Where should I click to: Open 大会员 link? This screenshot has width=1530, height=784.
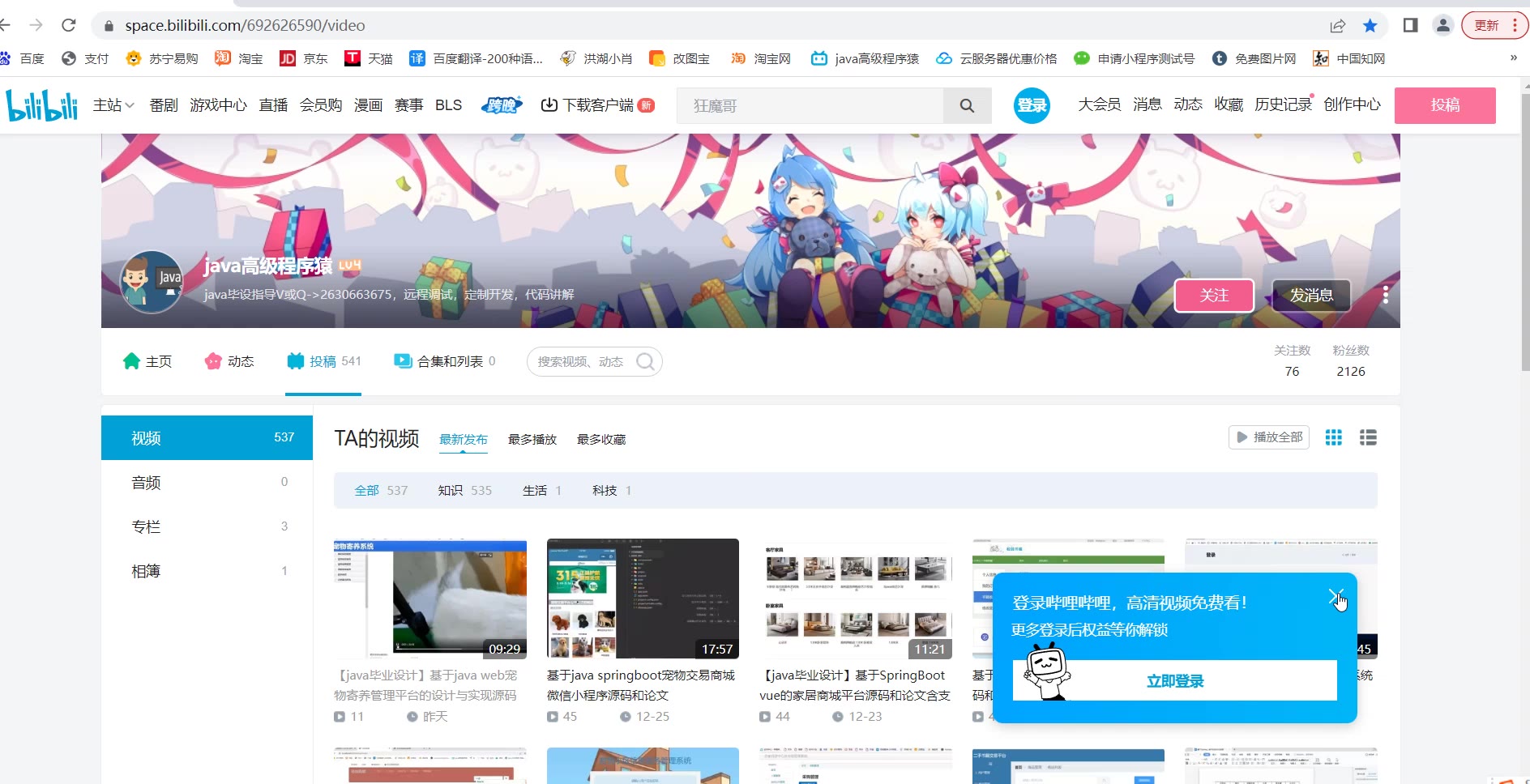(1099, 105)
